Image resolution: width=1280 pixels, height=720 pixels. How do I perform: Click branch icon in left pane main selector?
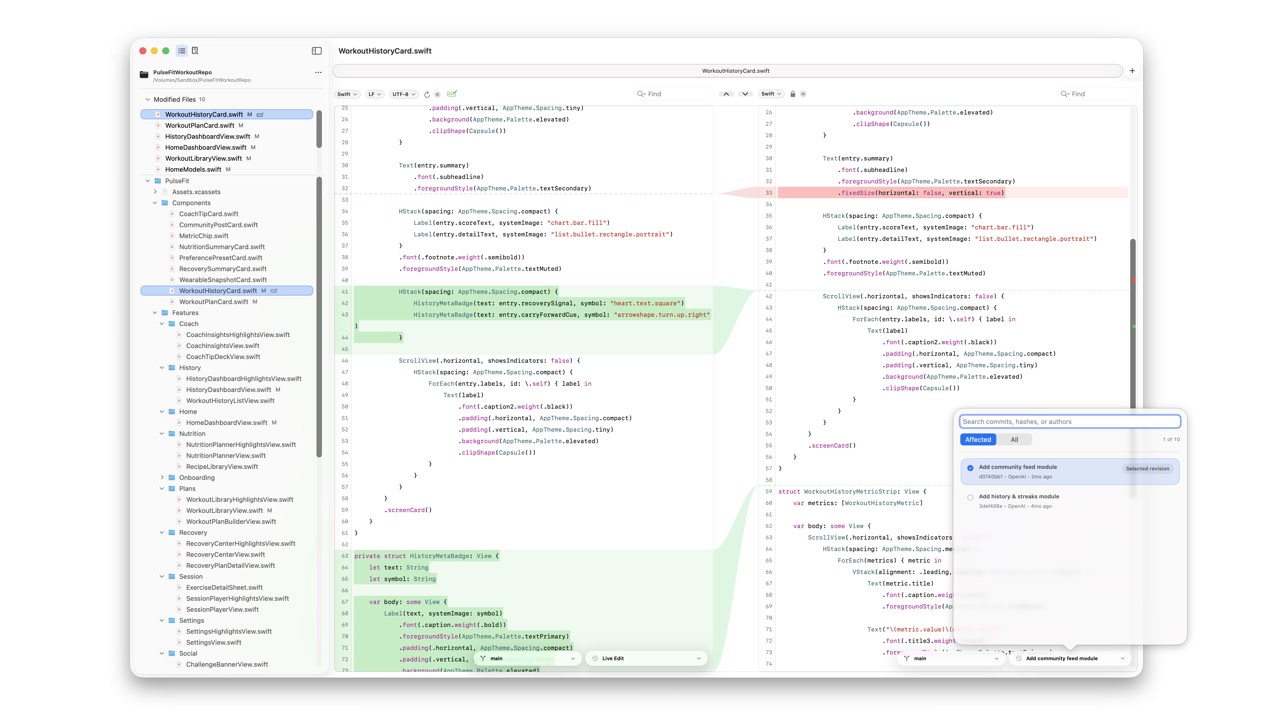(x=483, y=659)
